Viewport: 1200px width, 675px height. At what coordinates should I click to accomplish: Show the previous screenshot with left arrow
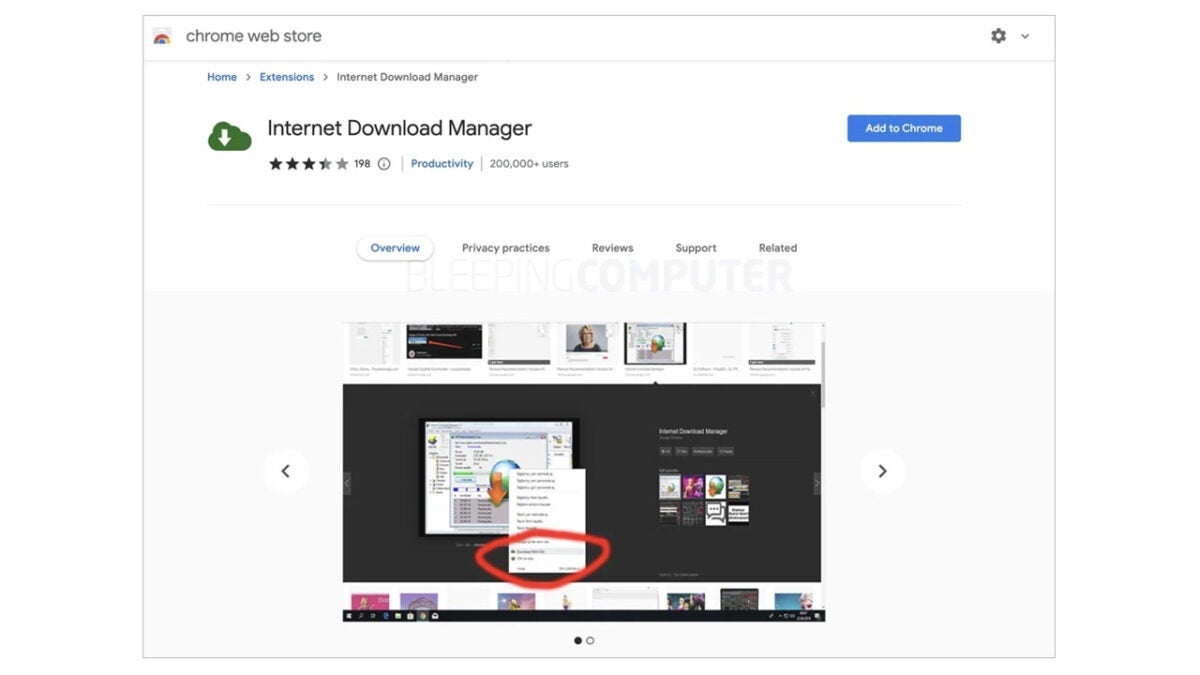[x=286, y=471]
